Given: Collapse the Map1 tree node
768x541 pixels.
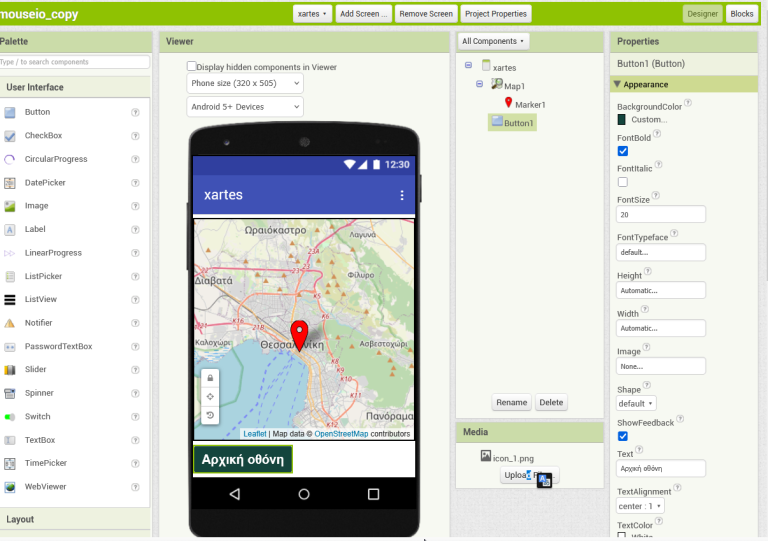Looking at the screenshot, I should click(x=480, y=85).
